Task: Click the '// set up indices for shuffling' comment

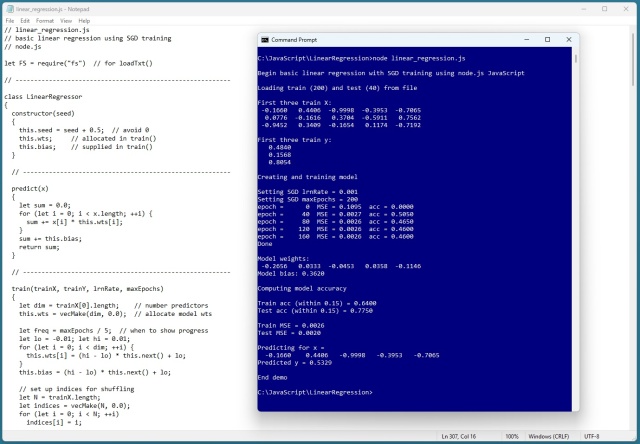Action: point(76,389)
